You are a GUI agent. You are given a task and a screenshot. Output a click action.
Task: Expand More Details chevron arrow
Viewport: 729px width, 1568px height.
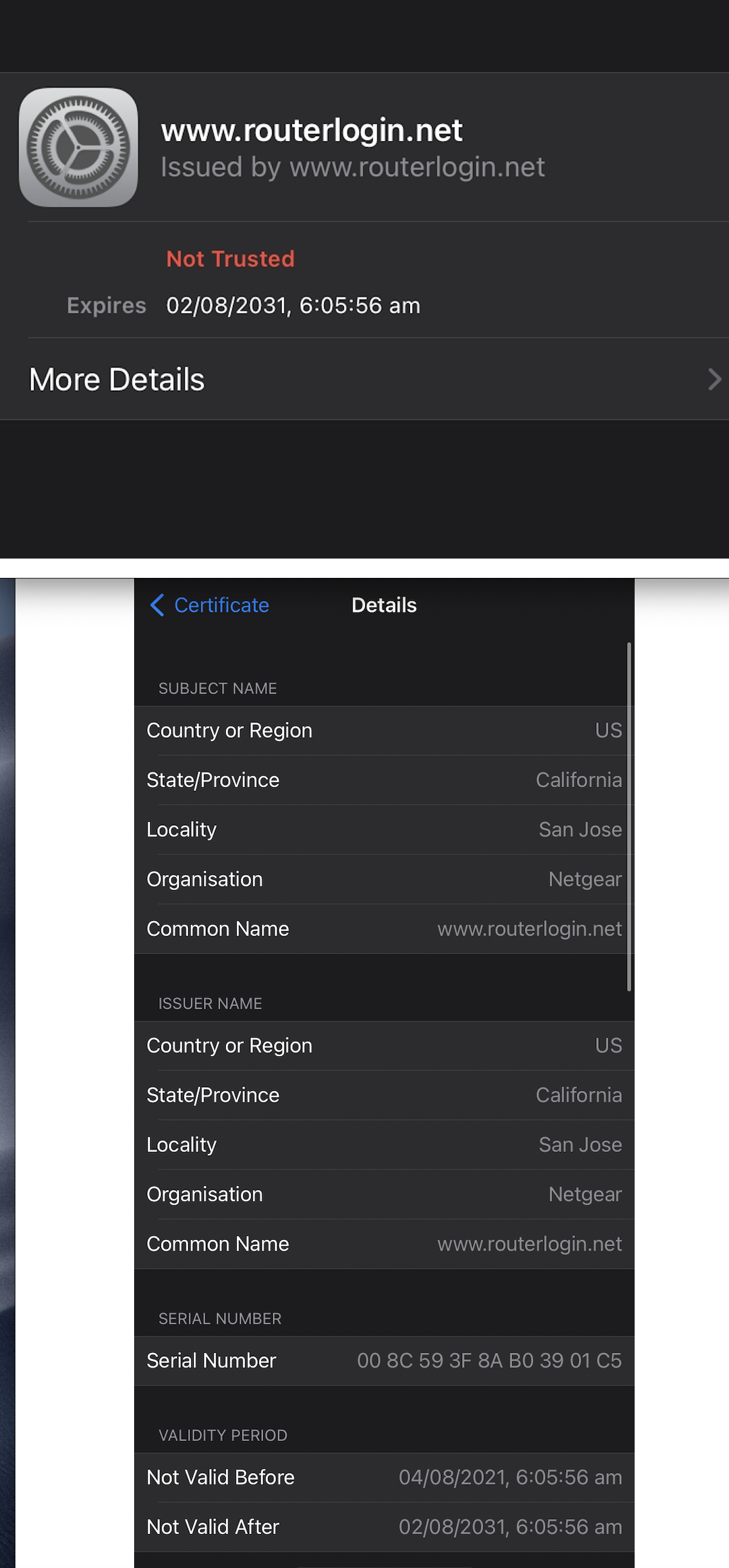click(x=714, y=379)
